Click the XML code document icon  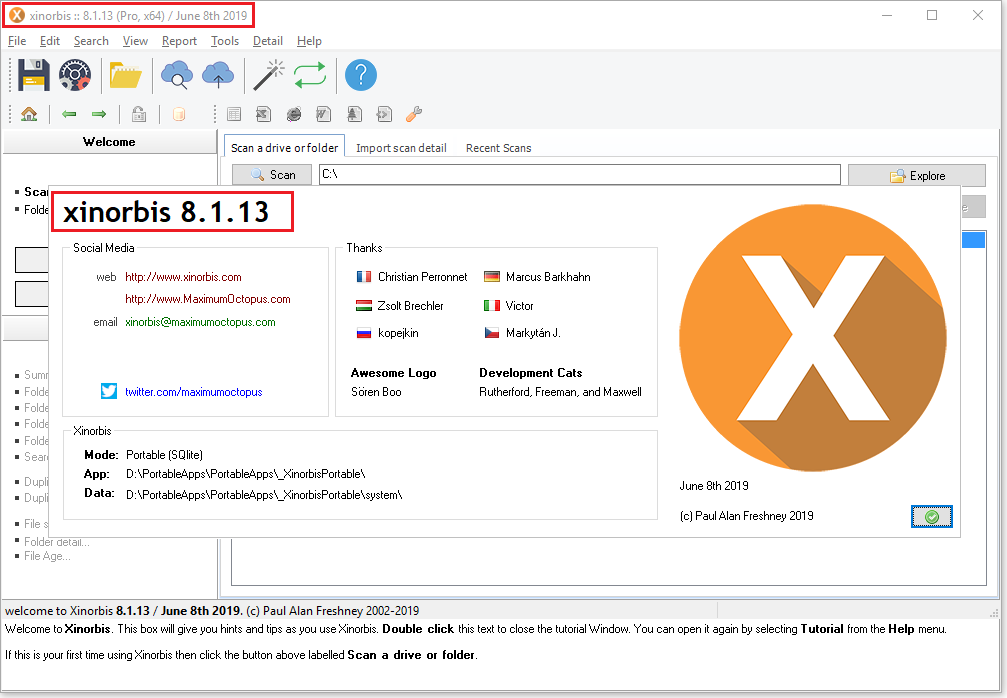coord(384,114)
